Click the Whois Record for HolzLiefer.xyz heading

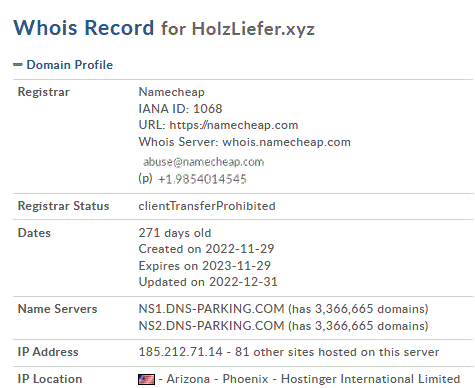pos(164,28)
